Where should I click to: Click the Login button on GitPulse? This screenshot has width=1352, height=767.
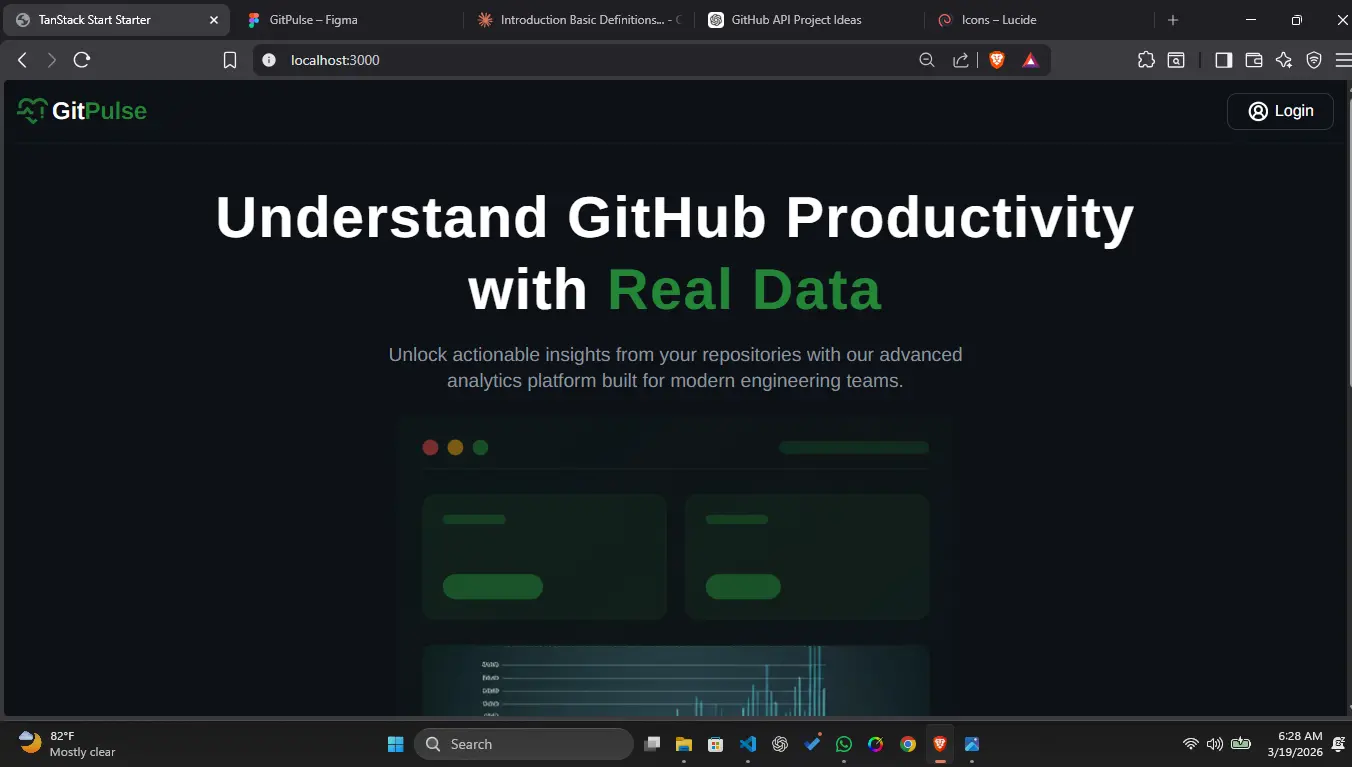(x=1280, y=111)
